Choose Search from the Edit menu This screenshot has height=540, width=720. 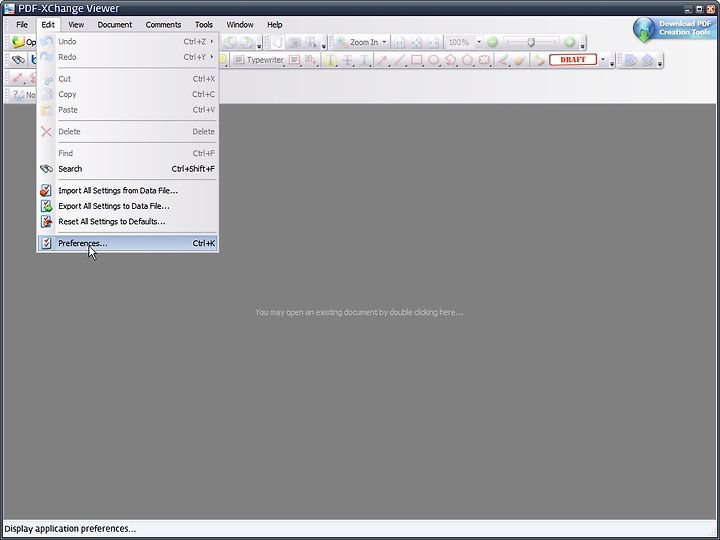128,169
